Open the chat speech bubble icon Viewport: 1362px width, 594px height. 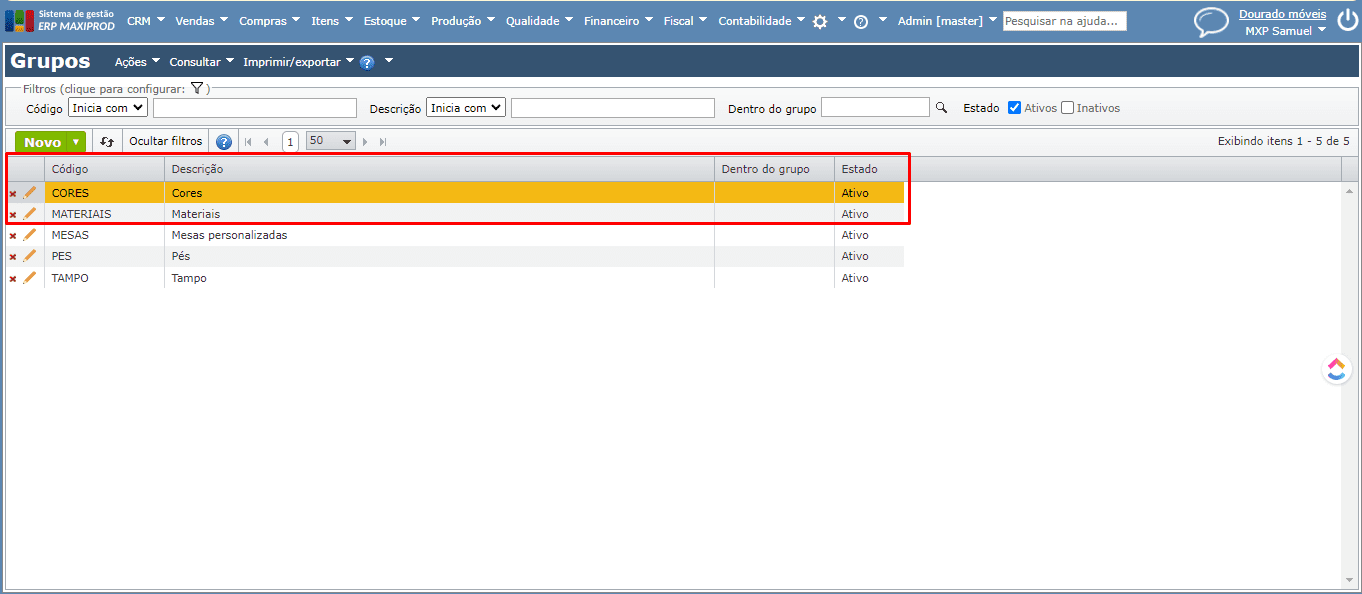pos(1211,22)
